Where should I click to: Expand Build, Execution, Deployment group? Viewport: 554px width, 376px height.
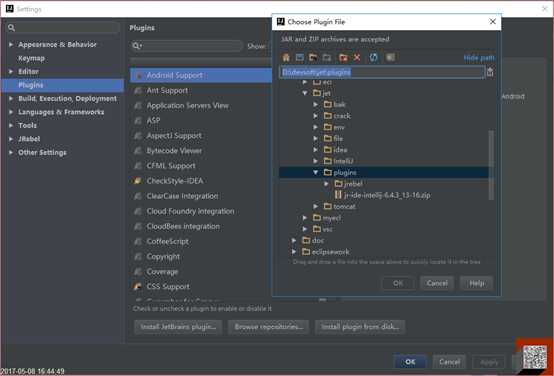point(11,99)
